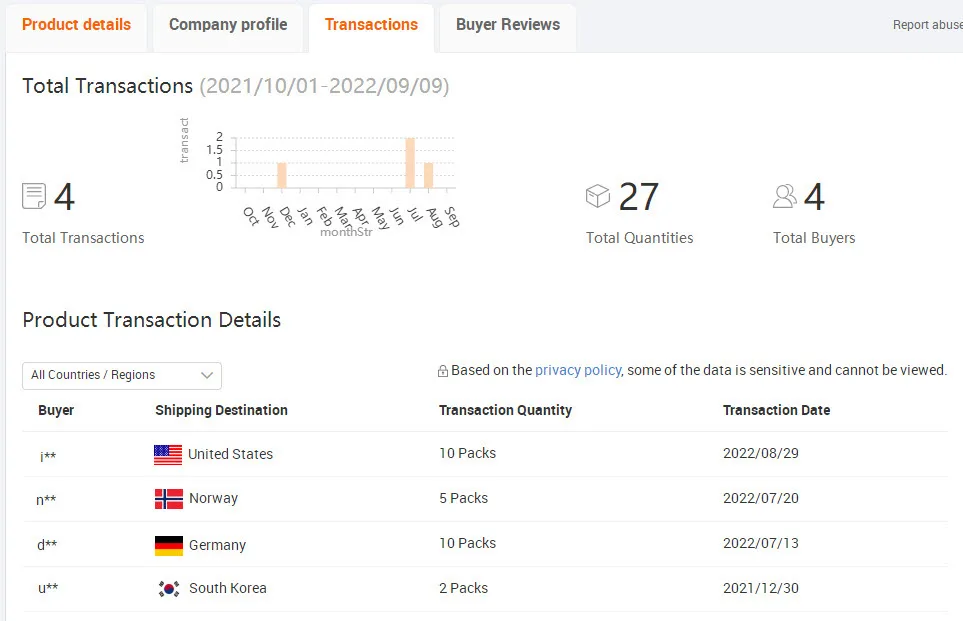963x621 pixels.
Task: Click the Norway flag icon
Action: point(169,498)
